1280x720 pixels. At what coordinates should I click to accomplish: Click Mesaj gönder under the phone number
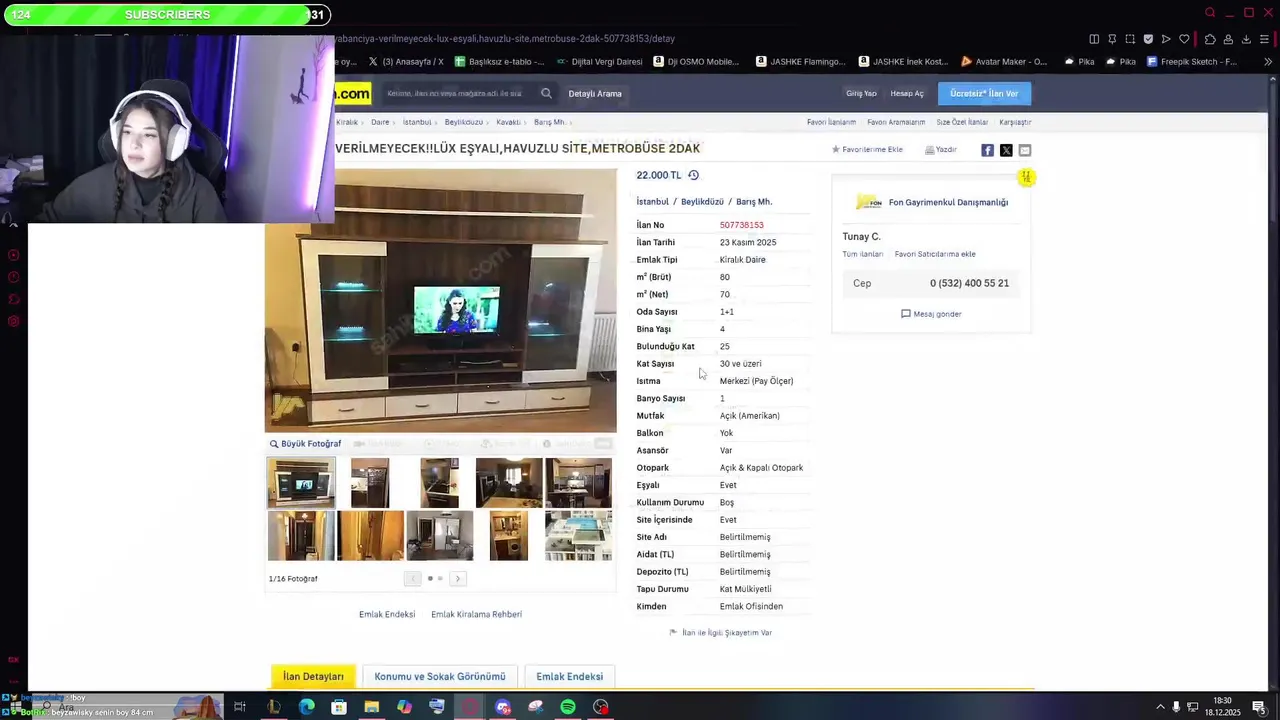(931, 314)
